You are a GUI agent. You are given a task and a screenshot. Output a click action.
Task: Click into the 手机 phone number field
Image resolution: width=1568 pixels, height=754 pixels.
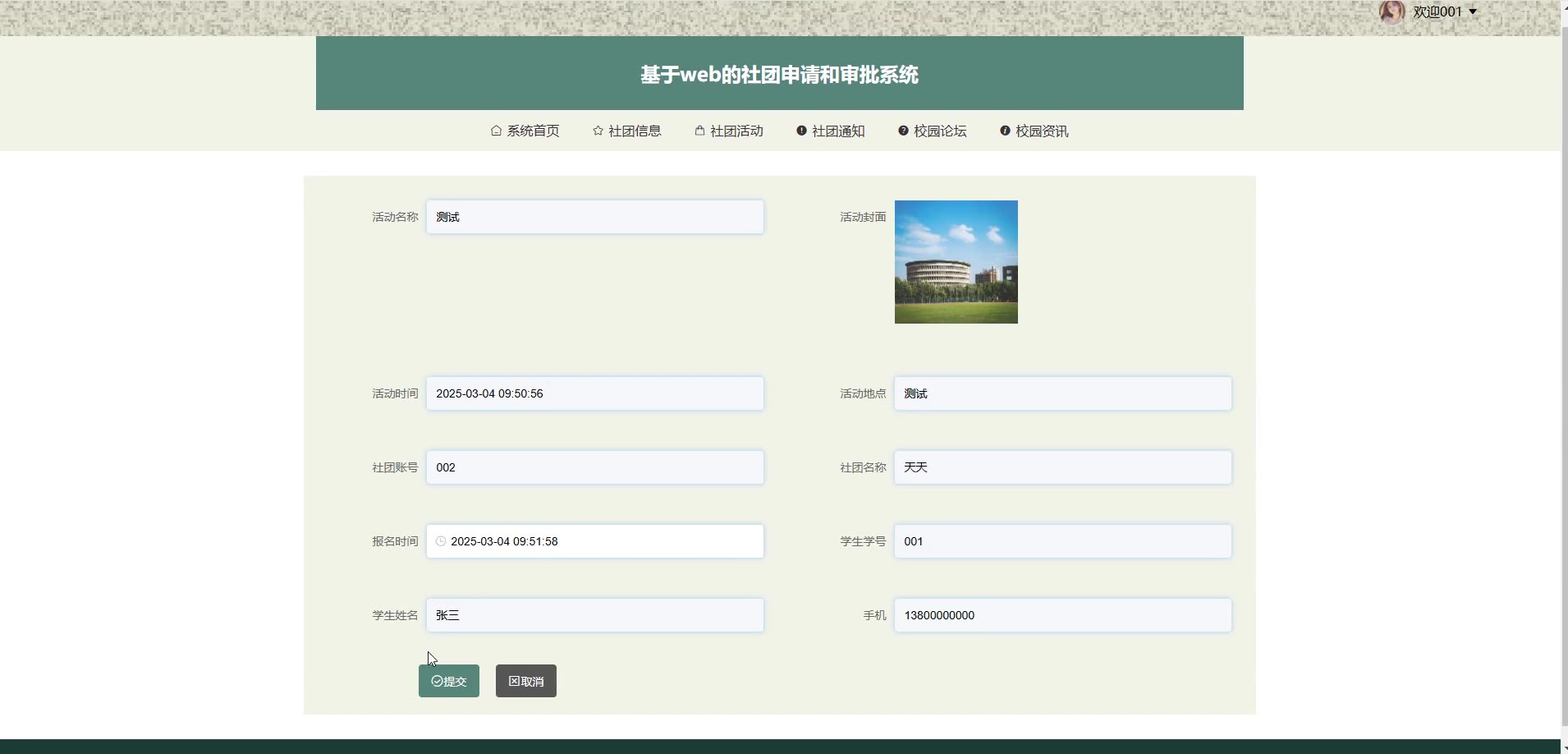[1062, 615]
